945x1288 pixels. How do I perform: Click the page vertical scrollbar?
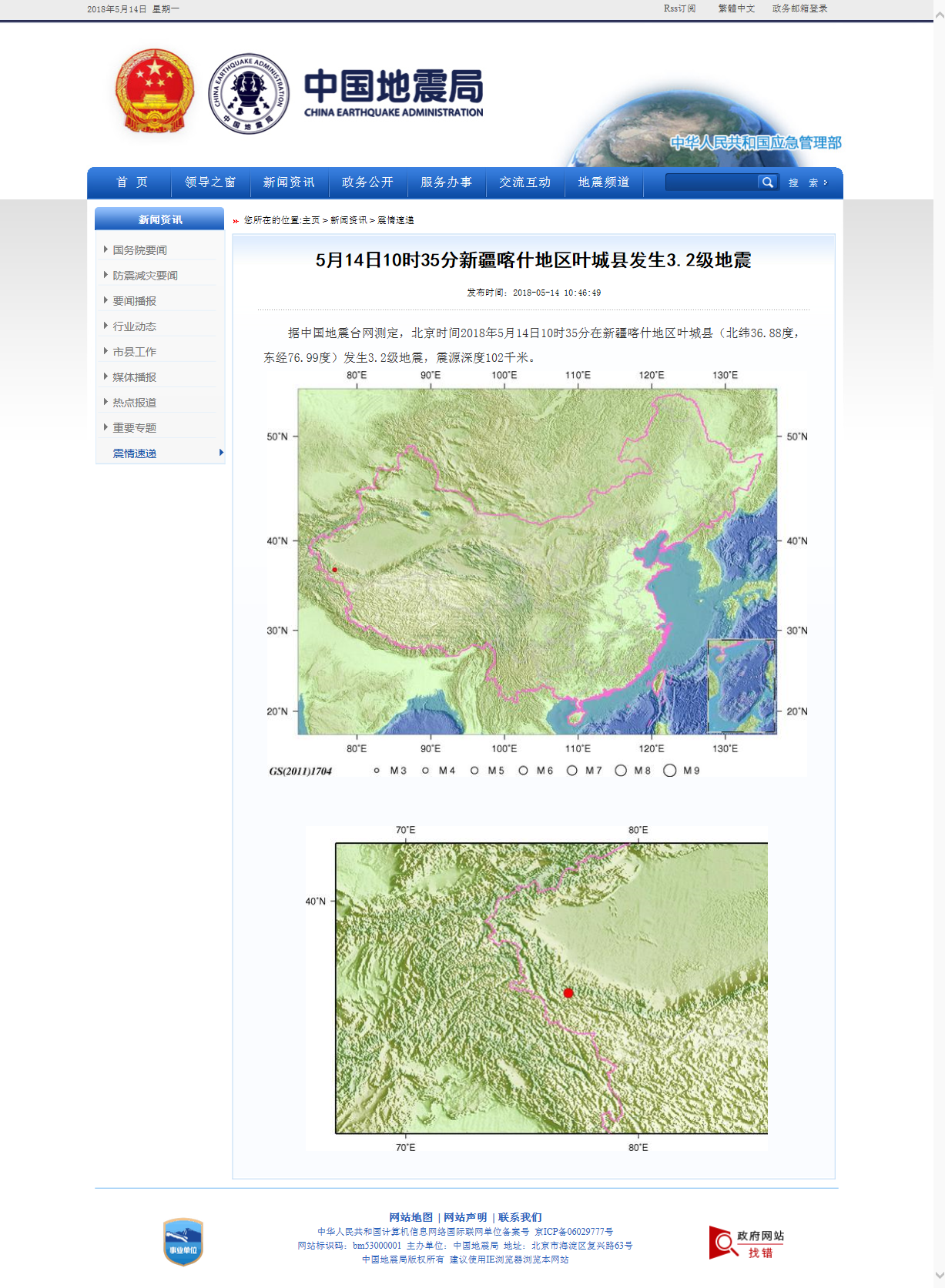pyautogui.click(x=940, y=644)
